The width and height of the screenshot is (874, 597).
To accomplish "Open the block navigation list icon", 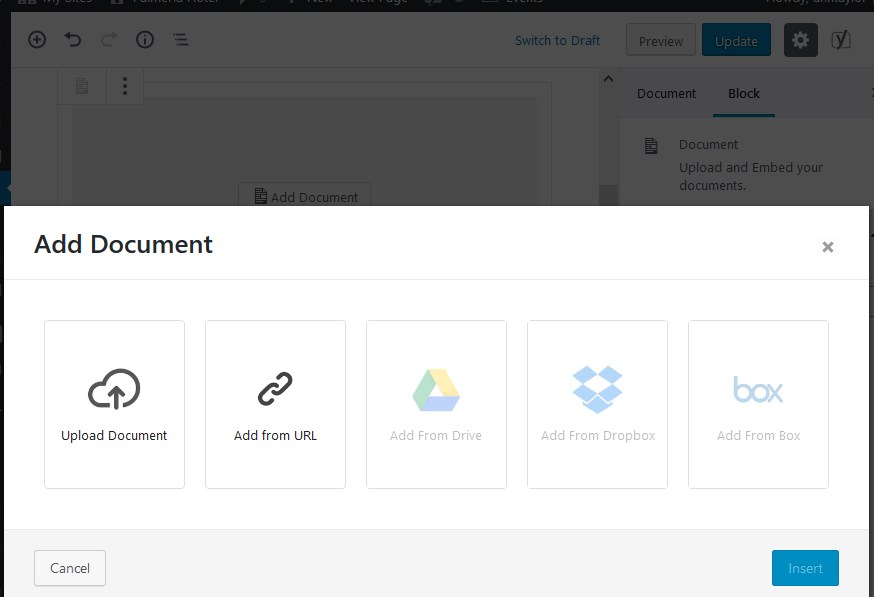I will (x=181, y=40).
